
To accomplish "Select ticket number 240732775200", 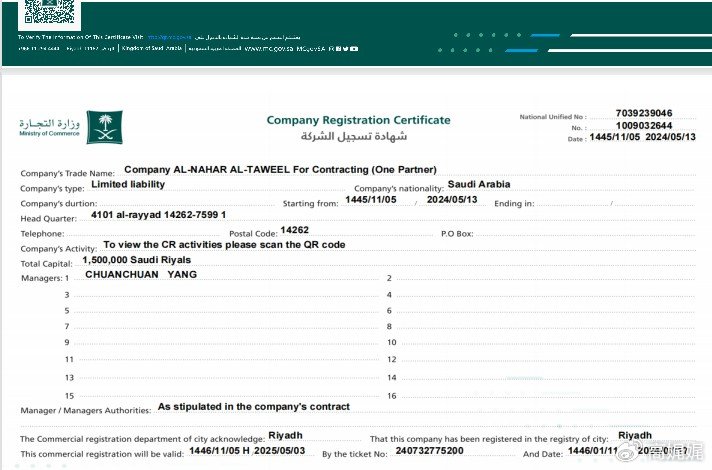I will (430, 450).
